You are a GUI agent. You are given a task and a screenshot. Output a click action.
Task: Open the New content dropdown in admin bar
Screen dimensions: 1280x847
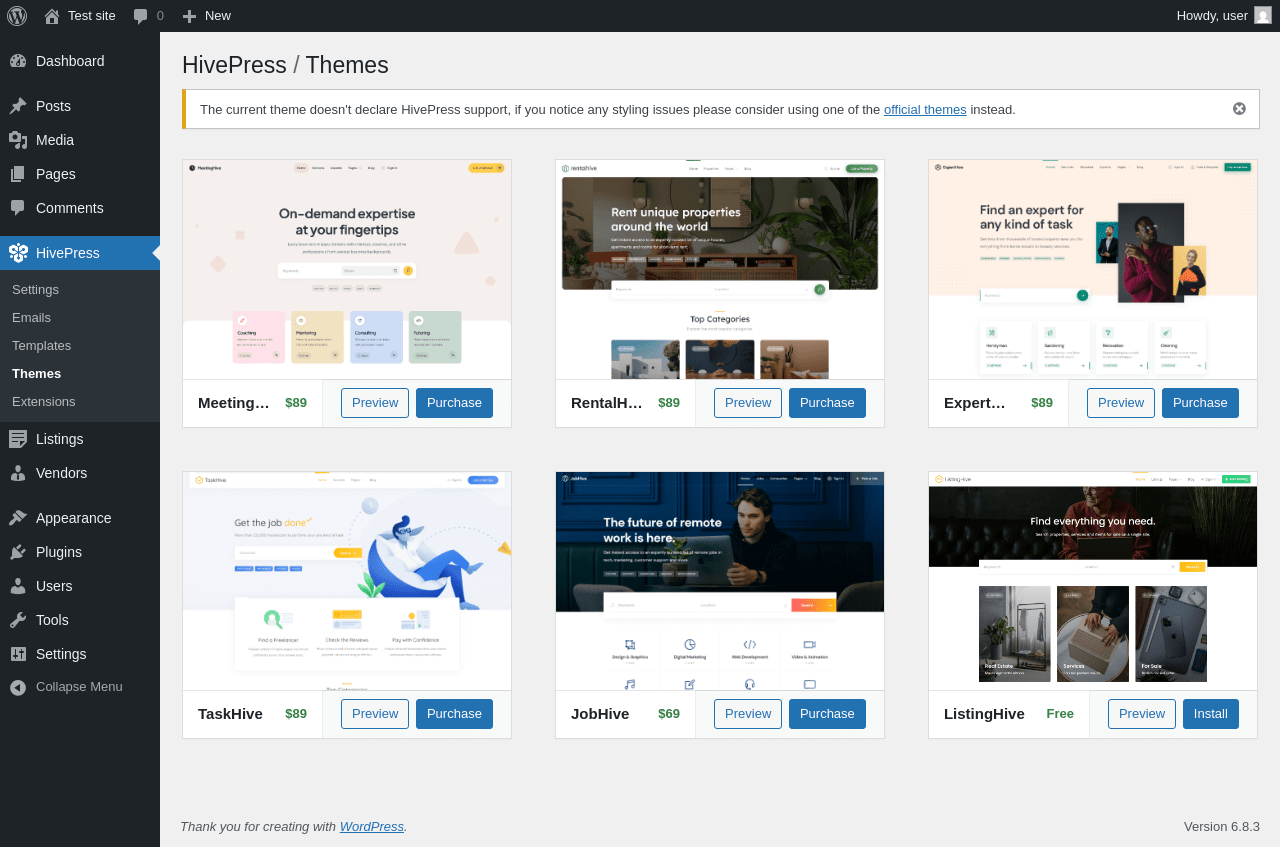point(206,16)
